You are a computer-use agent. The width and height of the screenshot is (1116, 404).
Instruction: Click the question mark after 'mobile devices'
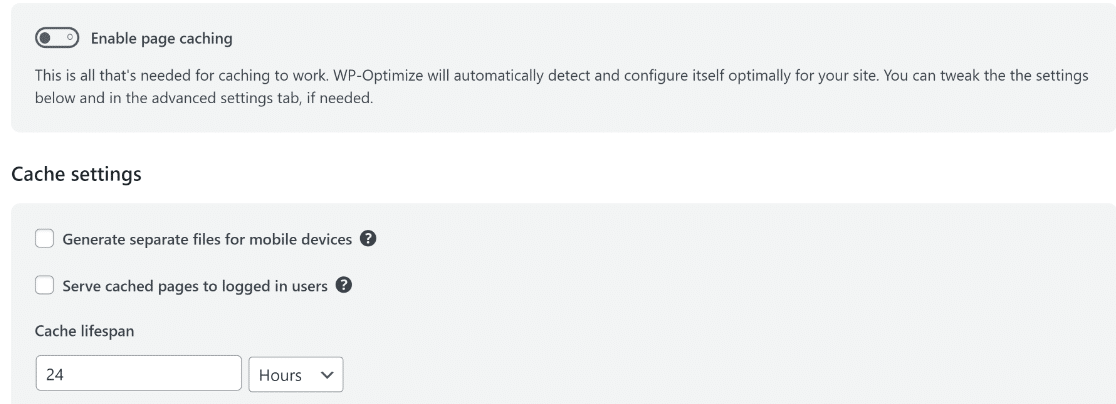[367, 239]
